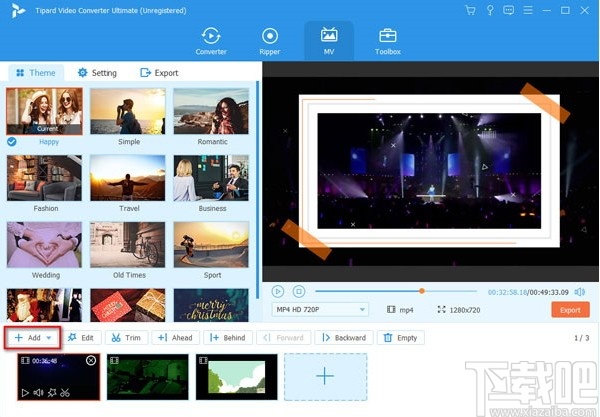Click the Trim button

[x=126, y=337]
